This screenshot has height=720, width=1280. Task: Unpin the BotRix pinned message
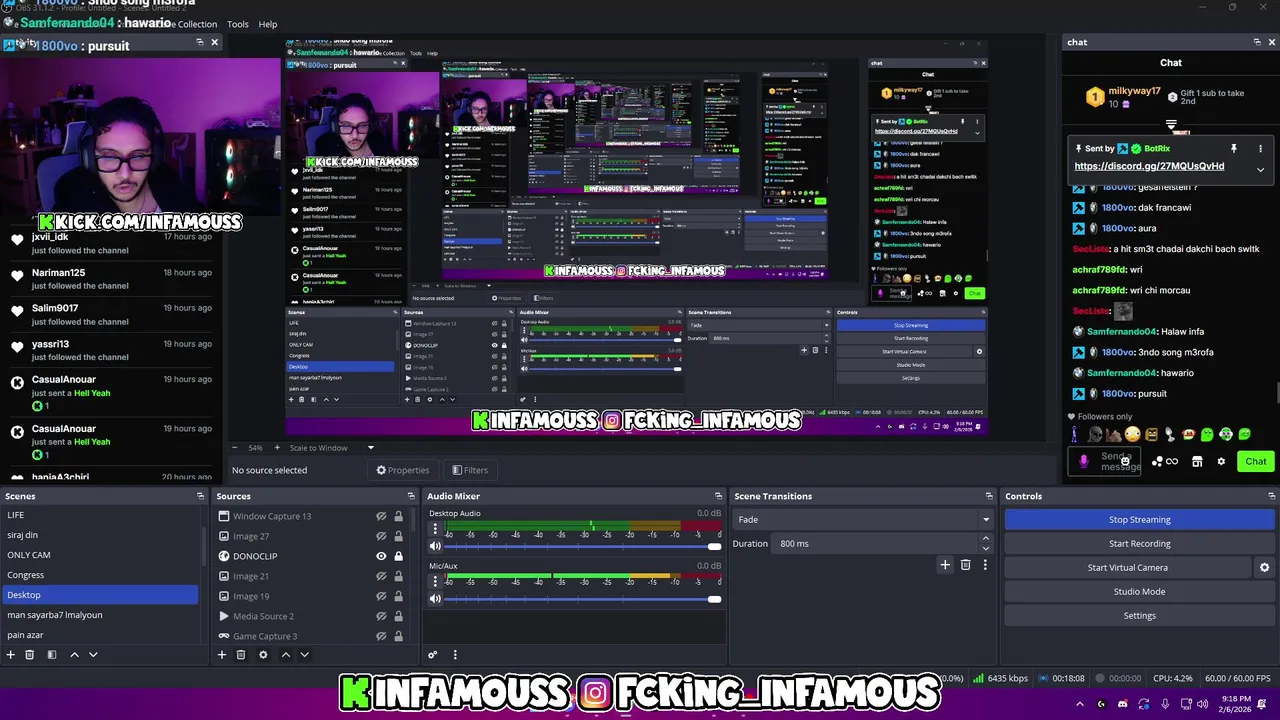1234,148
